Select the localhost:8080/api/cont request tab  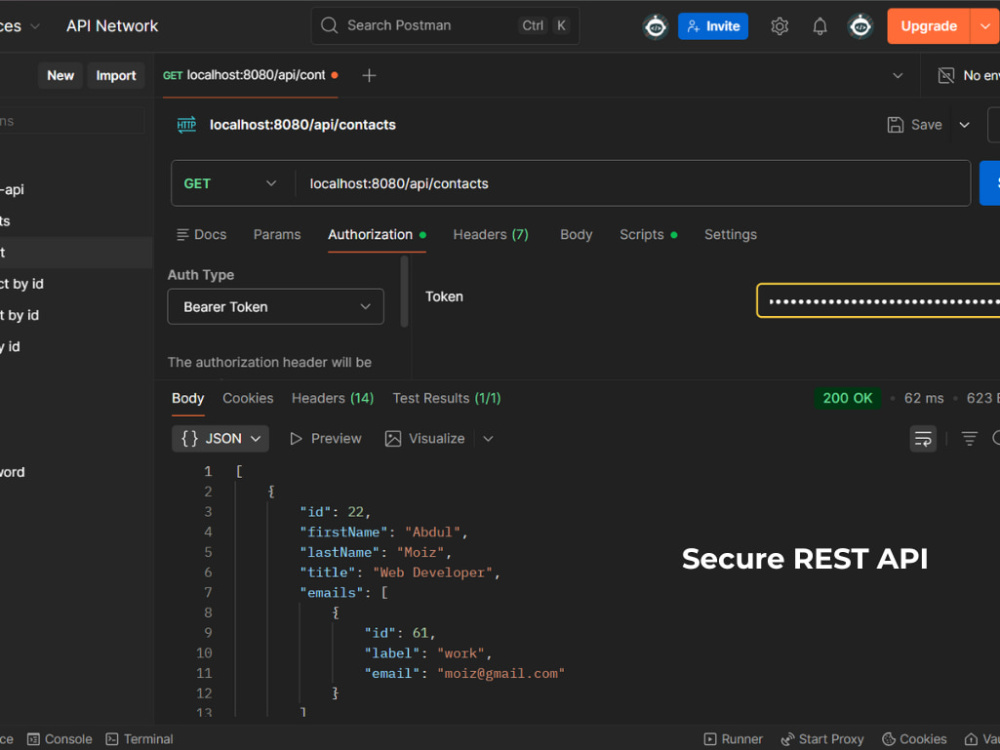(x=250, y=75)
